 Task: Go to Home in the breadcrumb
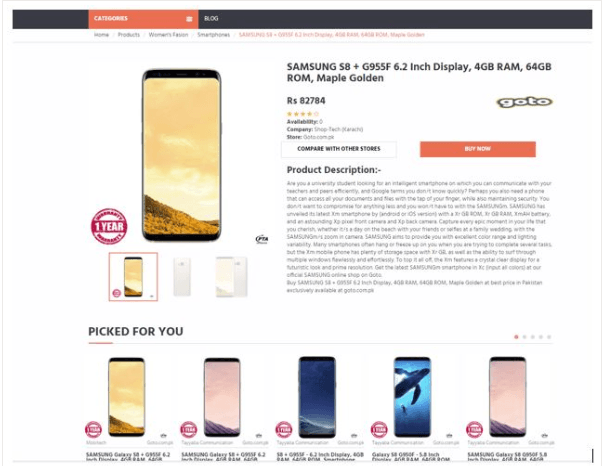click(102, 35)
